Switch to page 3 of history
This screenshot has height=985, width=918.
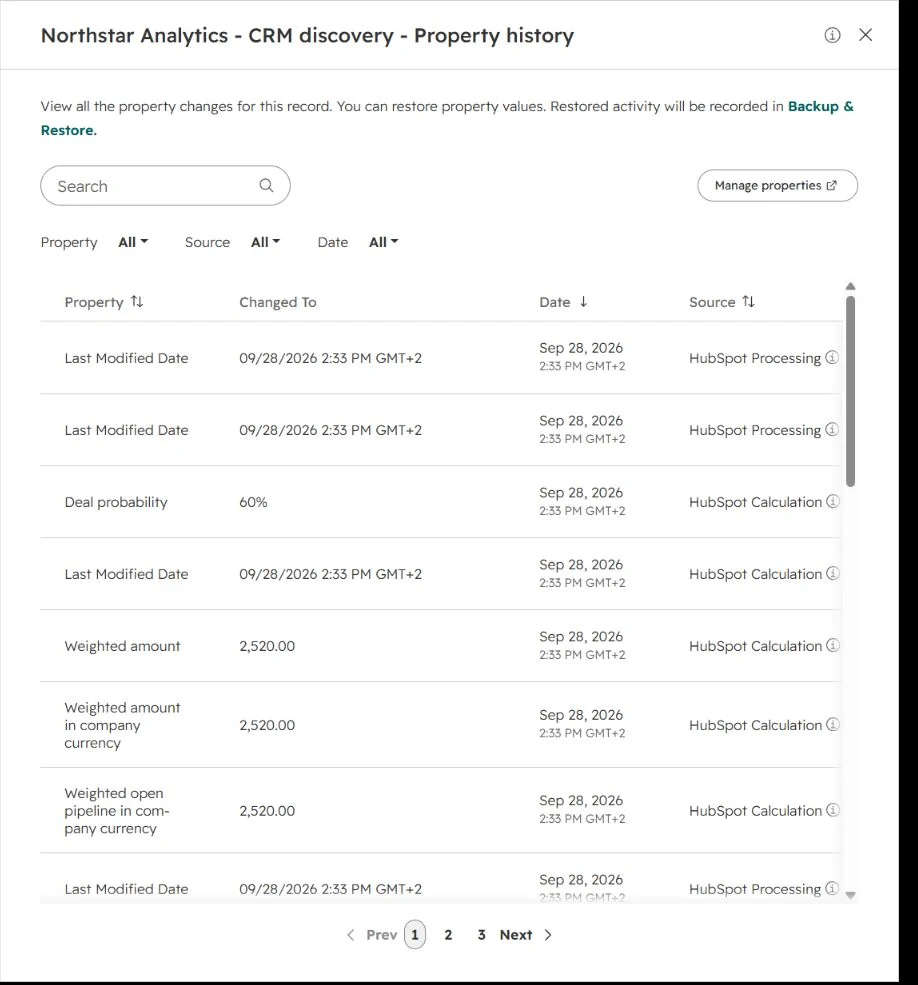pos(481,935)
